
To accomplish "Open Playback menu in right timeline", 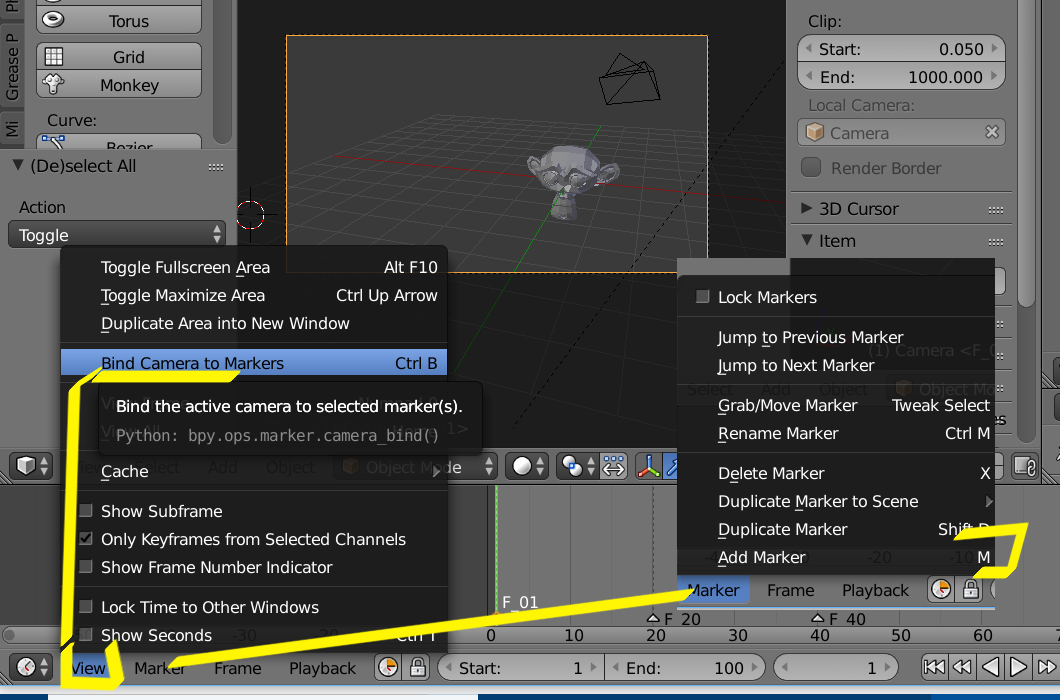I will 875,590.
